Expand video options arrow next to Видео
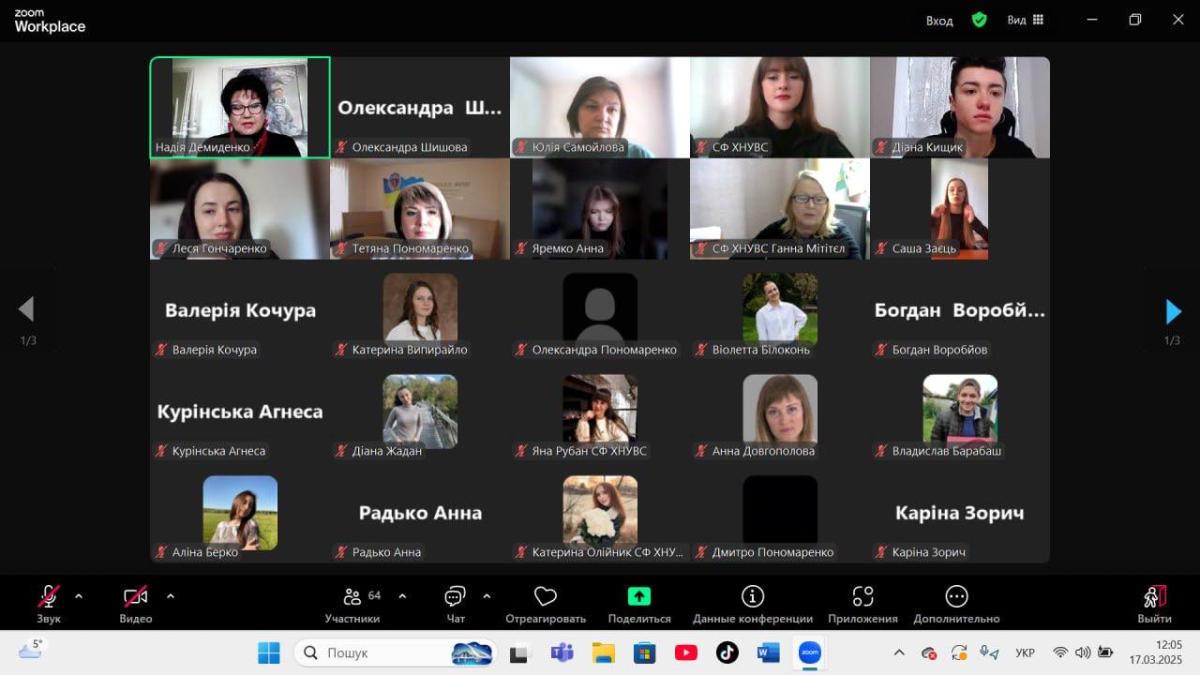Image resolution: width=1200 pixels, height=675 pixels. tap(170, 597)
